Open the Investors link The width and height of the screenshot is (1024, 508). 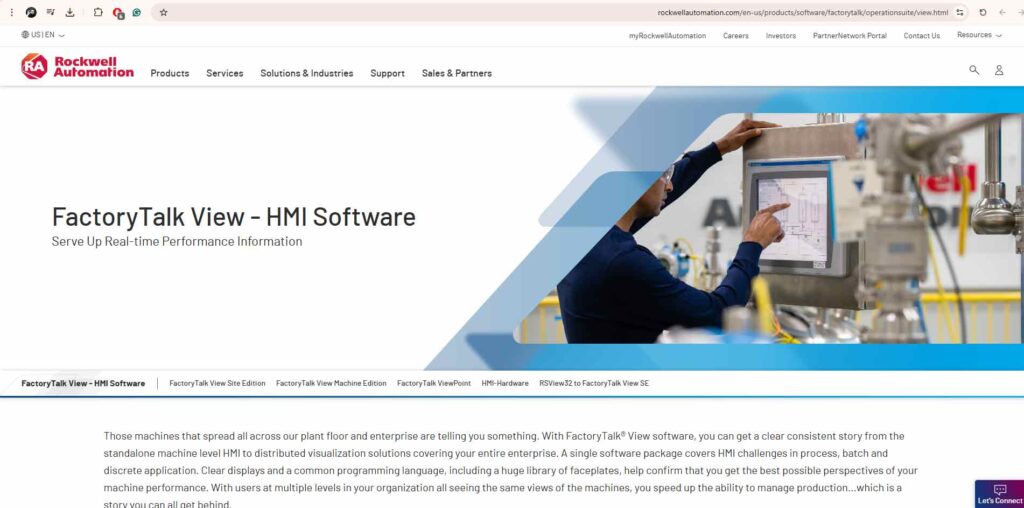(781, 36)
